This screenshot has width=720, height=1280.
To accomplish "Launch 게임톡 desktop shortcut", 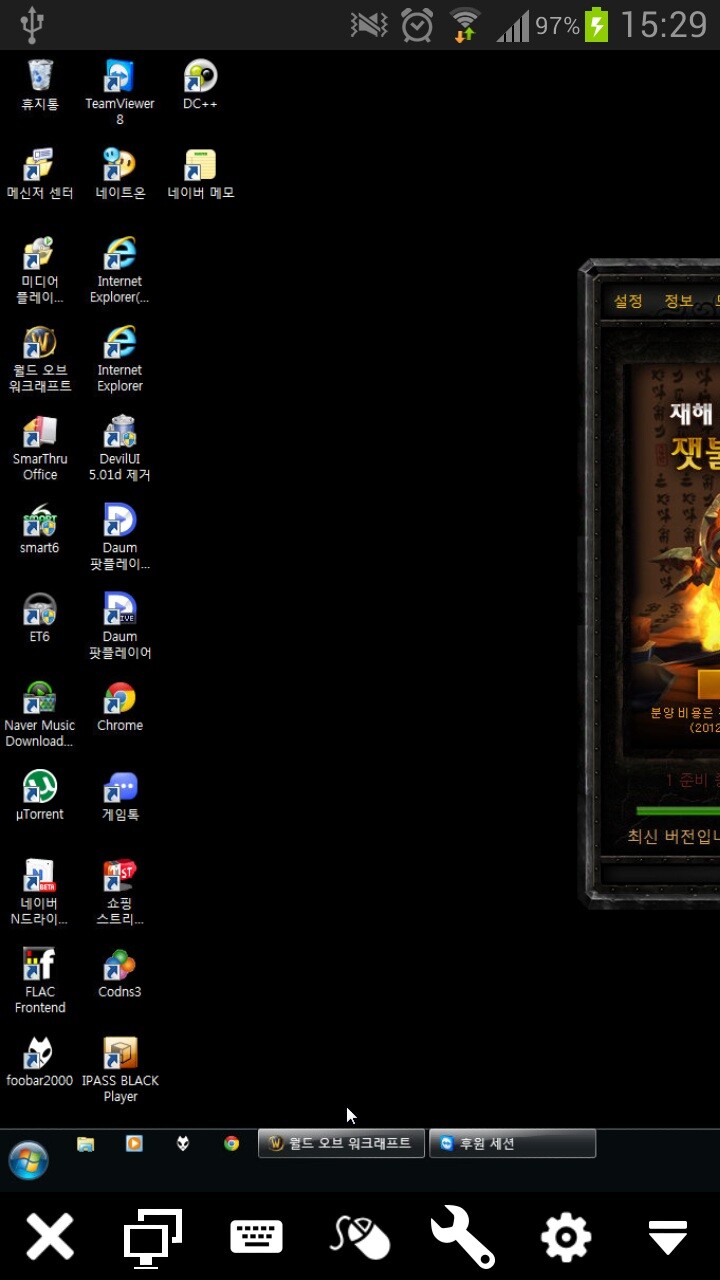I will pyautogui.click(x=120, y=796).
